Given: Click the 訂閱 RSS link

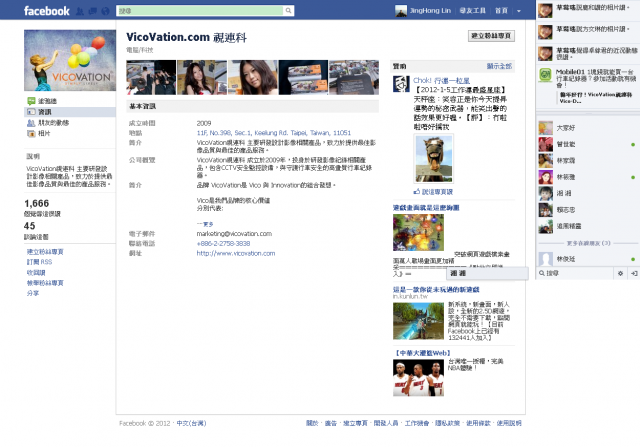Looking at the screenshot, I should (39, 262).
